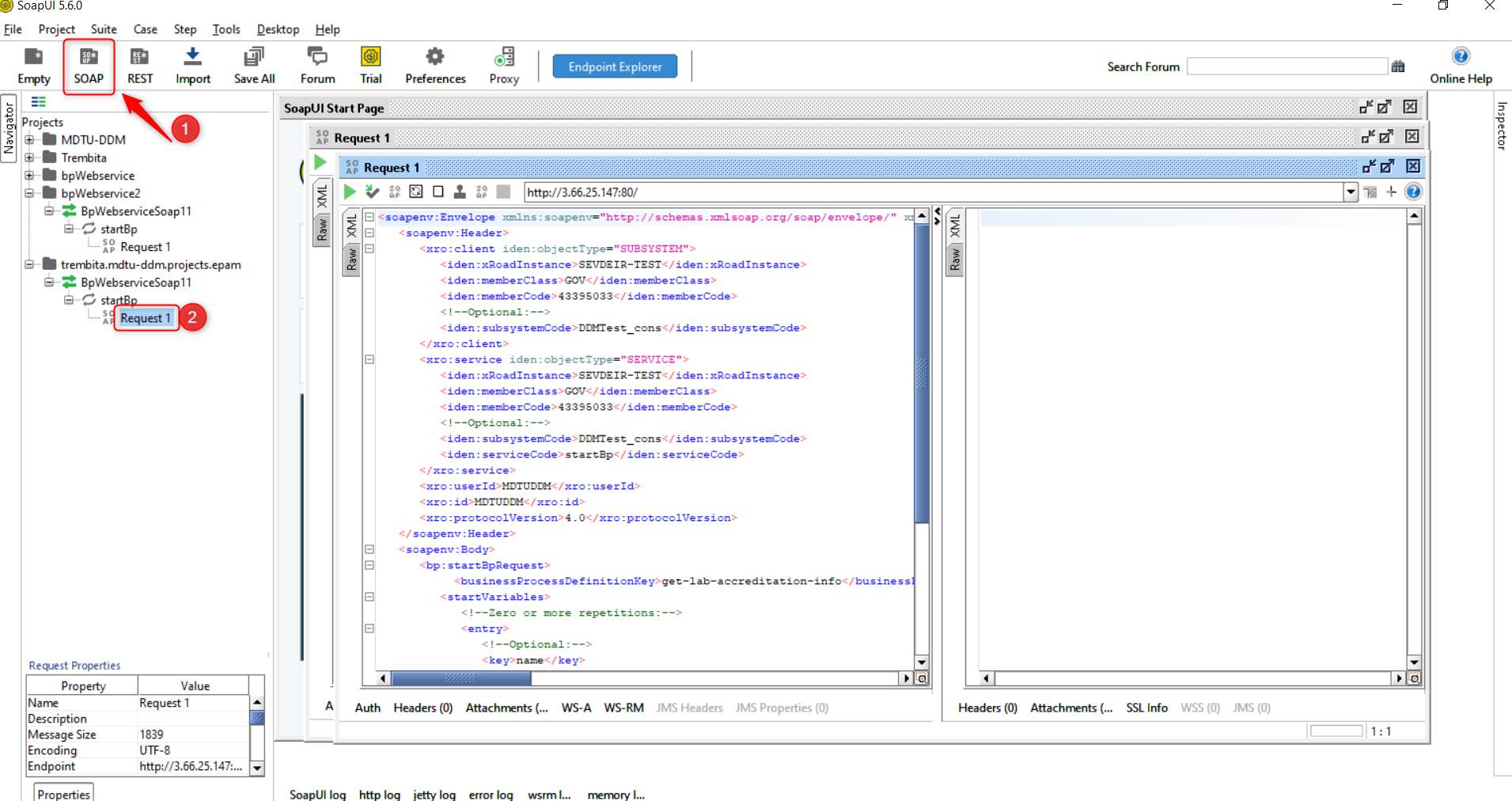Click the binoculars icon next to Search Forum
Viewport: 1512px width, 801px height.
point(1398,66)
